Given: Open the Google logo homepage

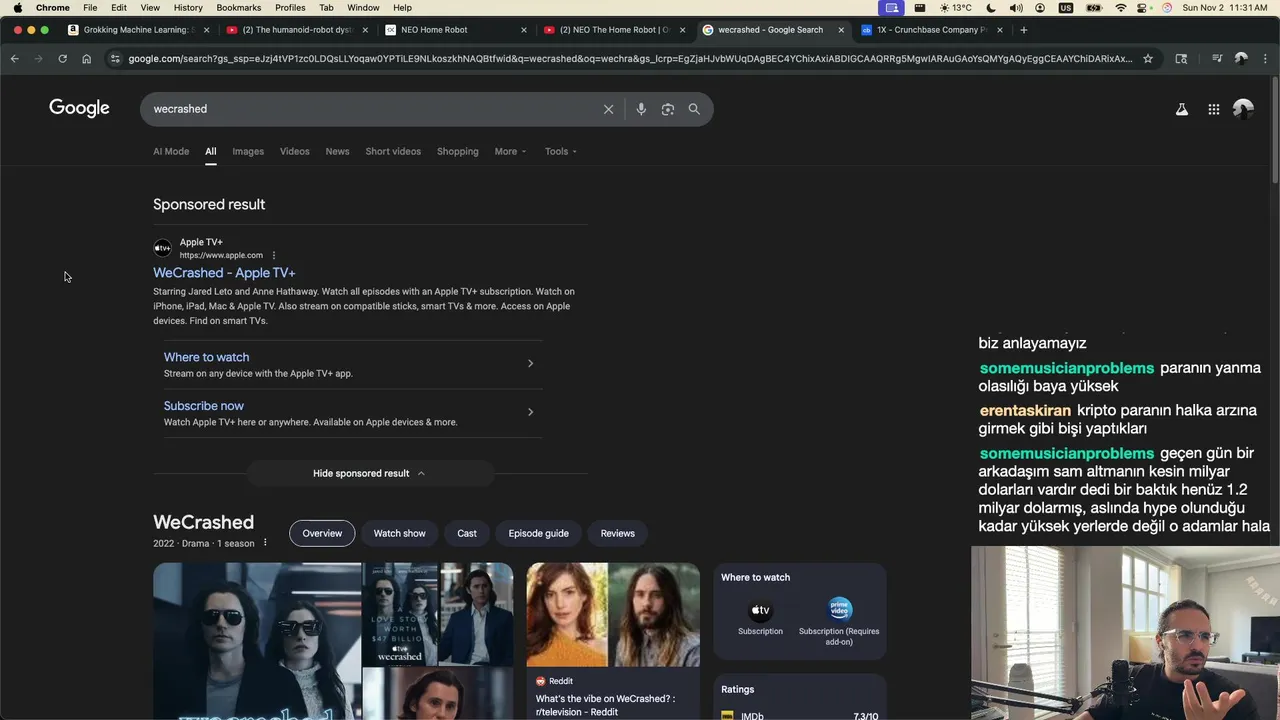Looking at the screenshot, I should [x=79, y=108].
